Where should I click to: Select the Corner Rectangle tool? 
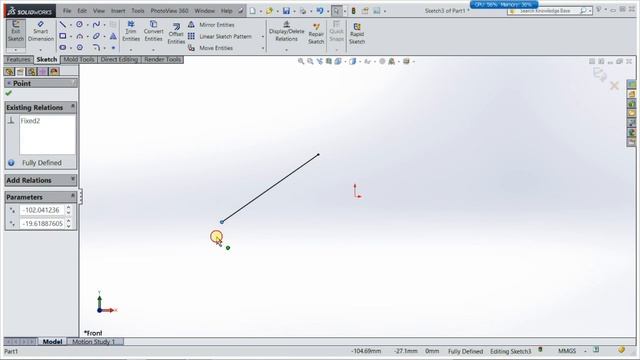62,36
